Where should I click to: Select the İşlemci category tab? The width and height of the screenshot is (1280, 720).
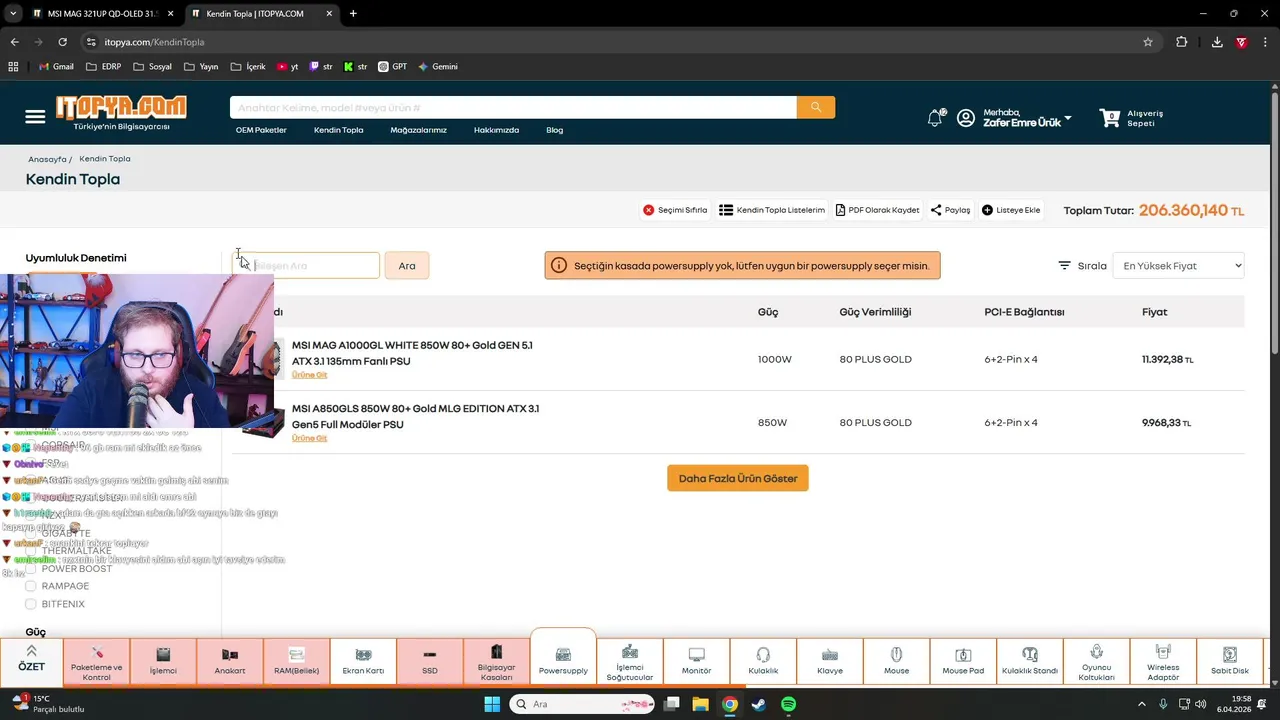[x=163, y=660]
